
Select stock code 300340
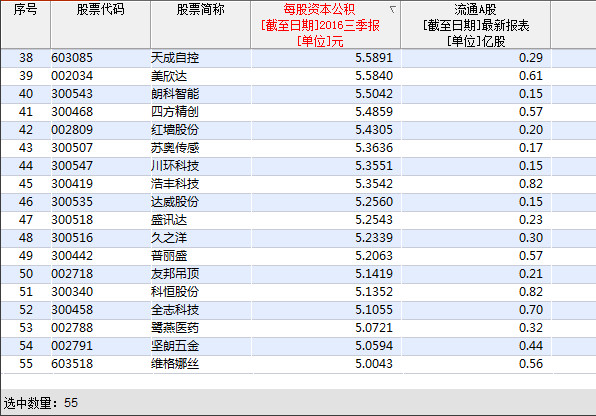click(72, 292)
